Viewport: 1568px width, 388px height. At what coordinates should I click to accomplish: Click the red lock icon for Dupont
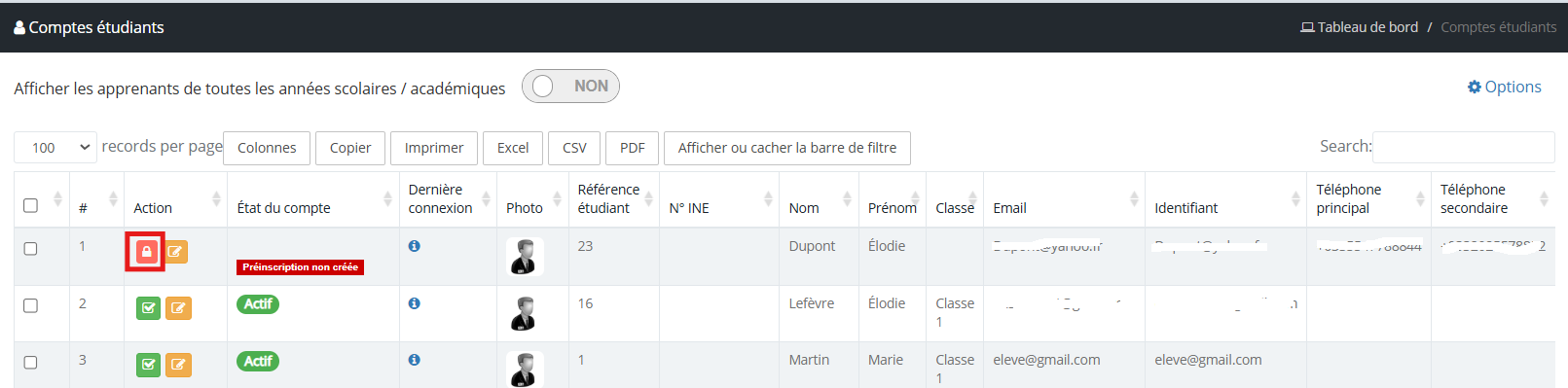pos(146,252)
